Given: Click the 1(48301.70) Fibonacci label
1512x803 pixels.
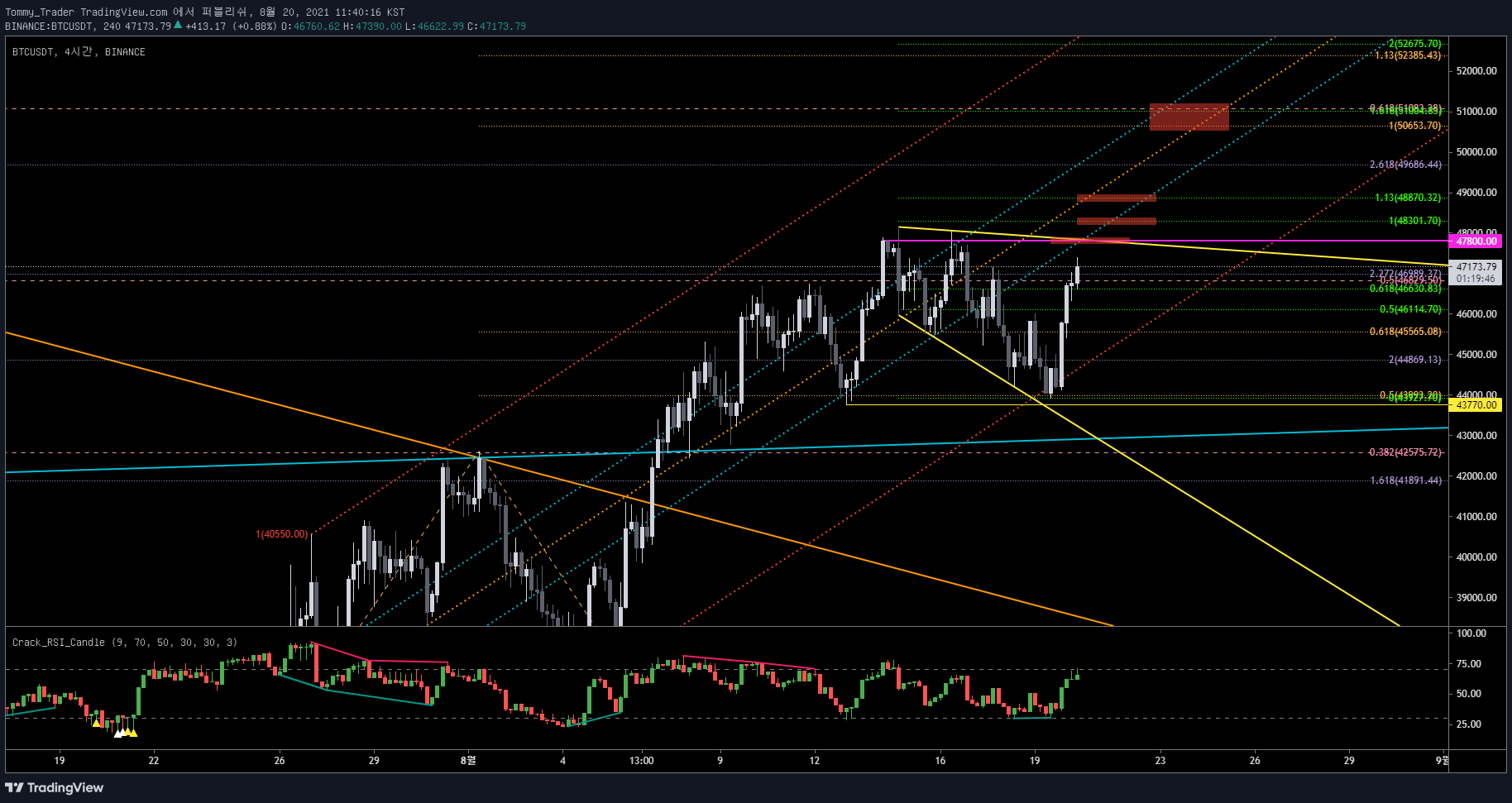Looking at the screenshot, I should [x=1414, y=221].
